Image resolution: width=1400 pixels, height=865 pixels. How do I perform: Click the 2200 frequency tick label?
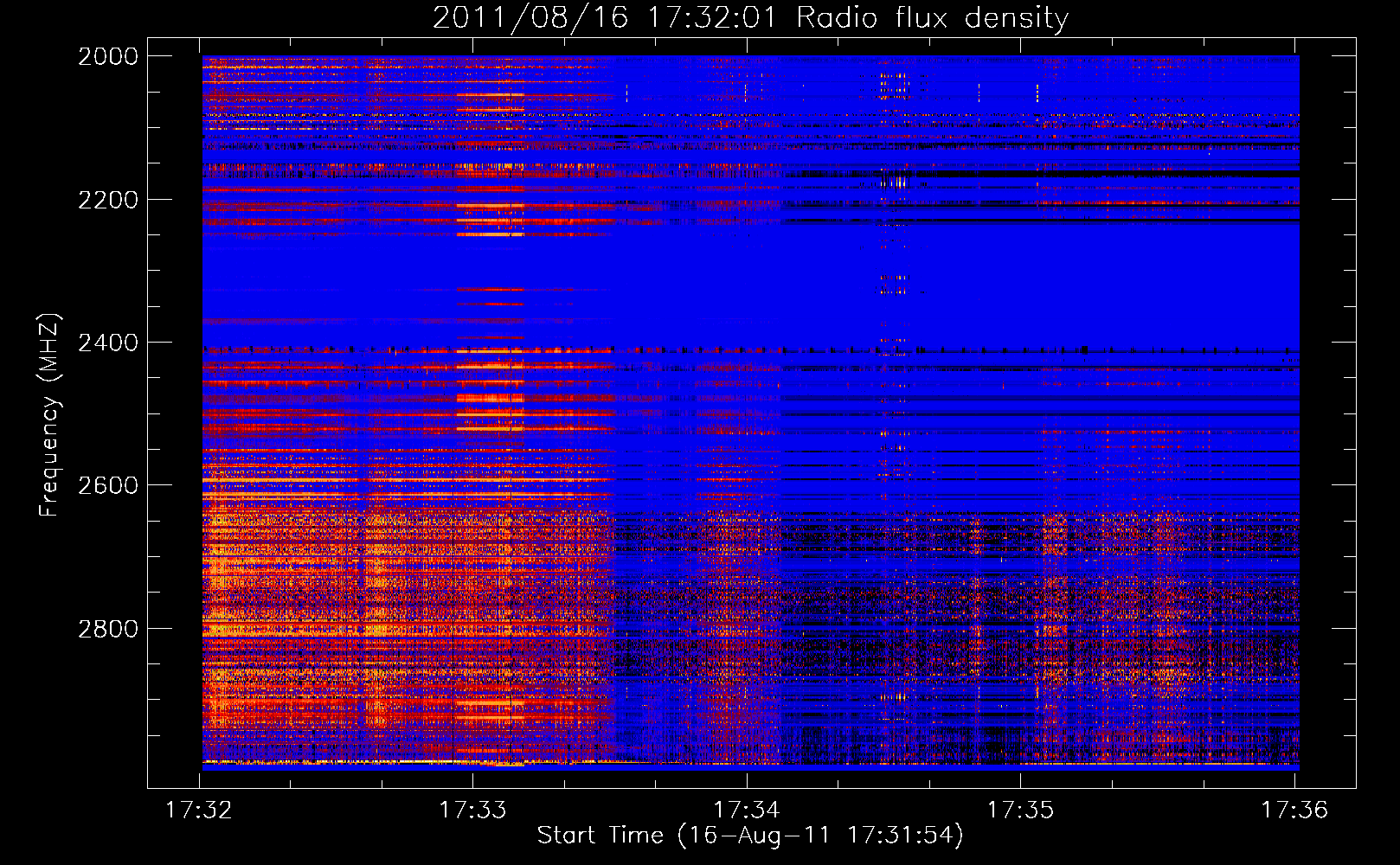pyautogui.click(x=108, y=200)
